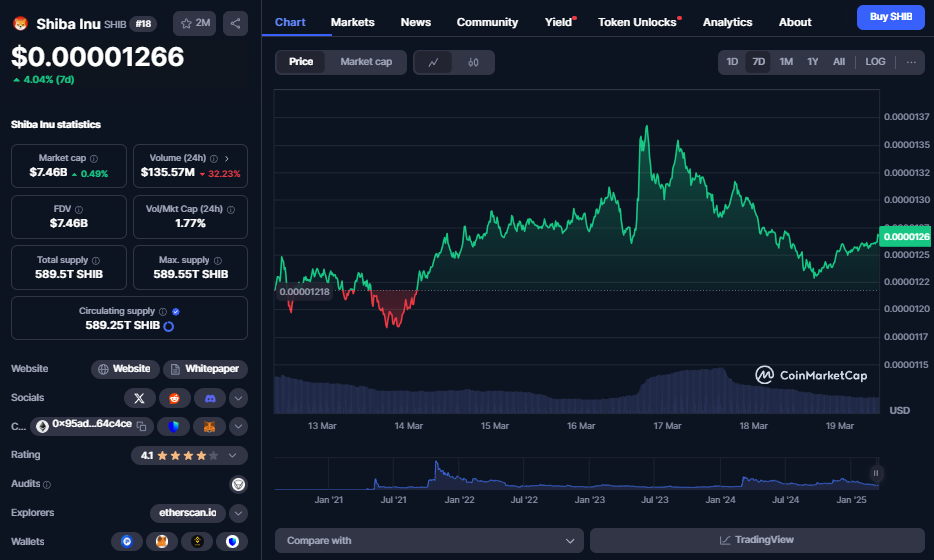Set chart range to 1D

732,62
